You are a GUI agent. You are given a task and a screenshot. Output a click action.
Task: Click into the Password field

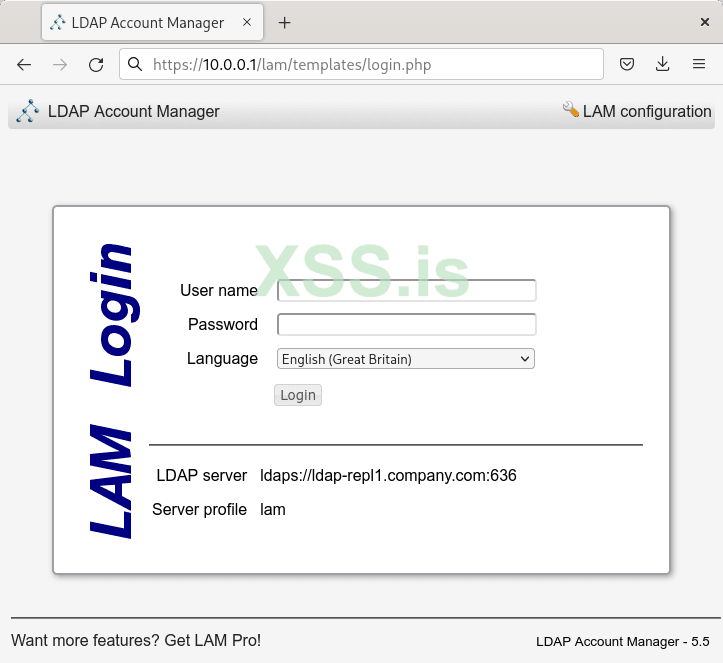coord(406,324)
